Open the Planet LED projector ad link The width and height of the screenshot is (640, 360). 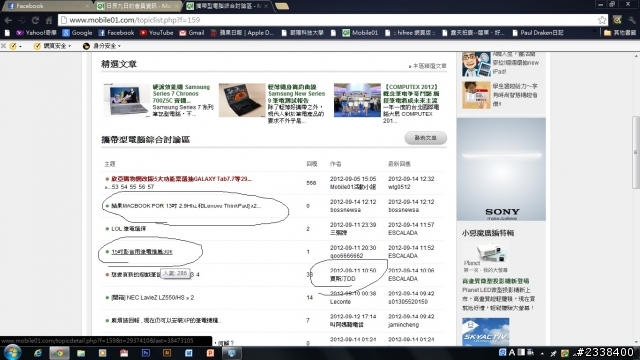click(x=496, y=281)
